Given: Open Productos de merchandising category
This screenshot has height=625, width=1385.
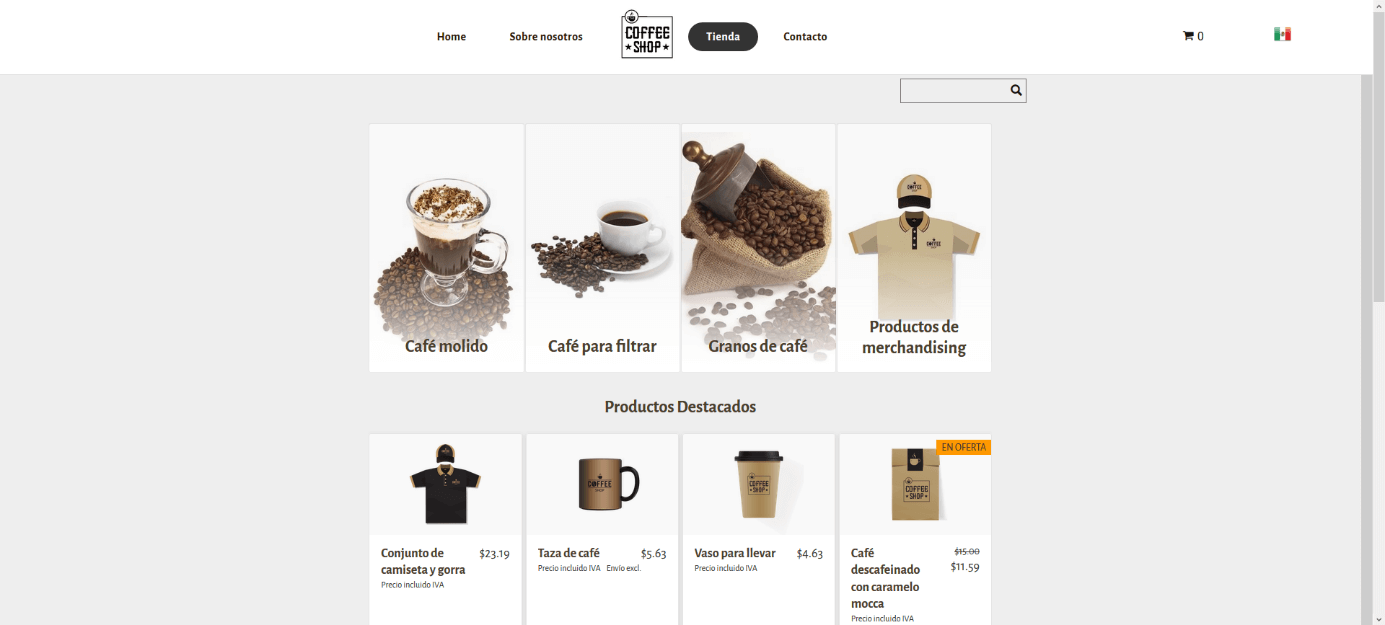Looking at the screenshot, I should coord(914,248).
